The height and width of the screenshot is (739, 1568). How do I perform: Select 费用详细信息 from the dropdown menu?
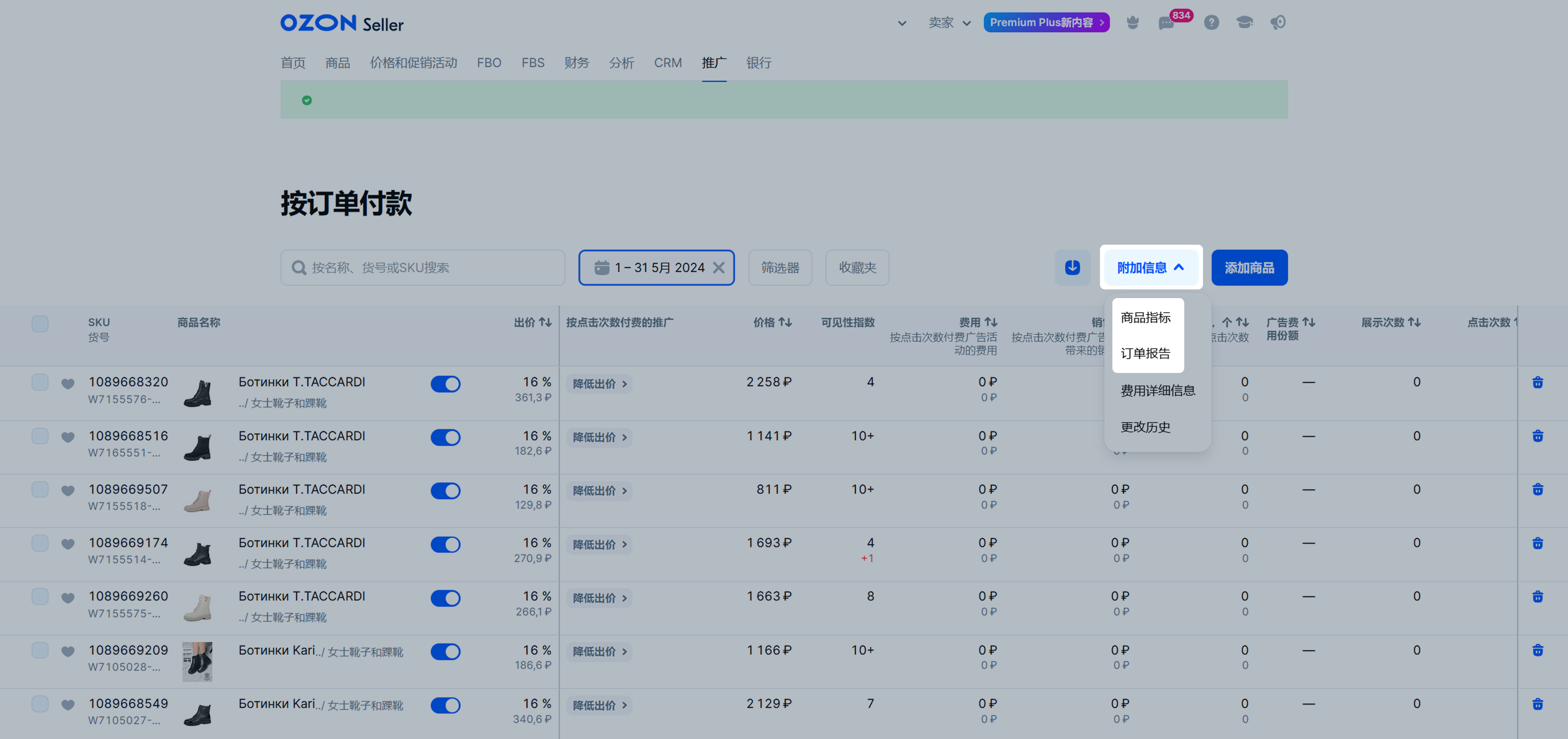(1158, 390)
